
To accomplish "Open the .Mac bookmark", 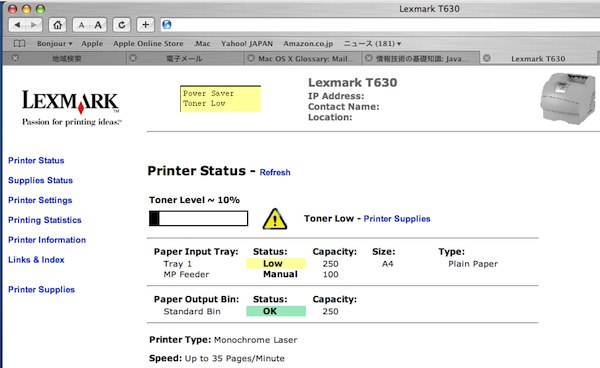I will (202, 44).
